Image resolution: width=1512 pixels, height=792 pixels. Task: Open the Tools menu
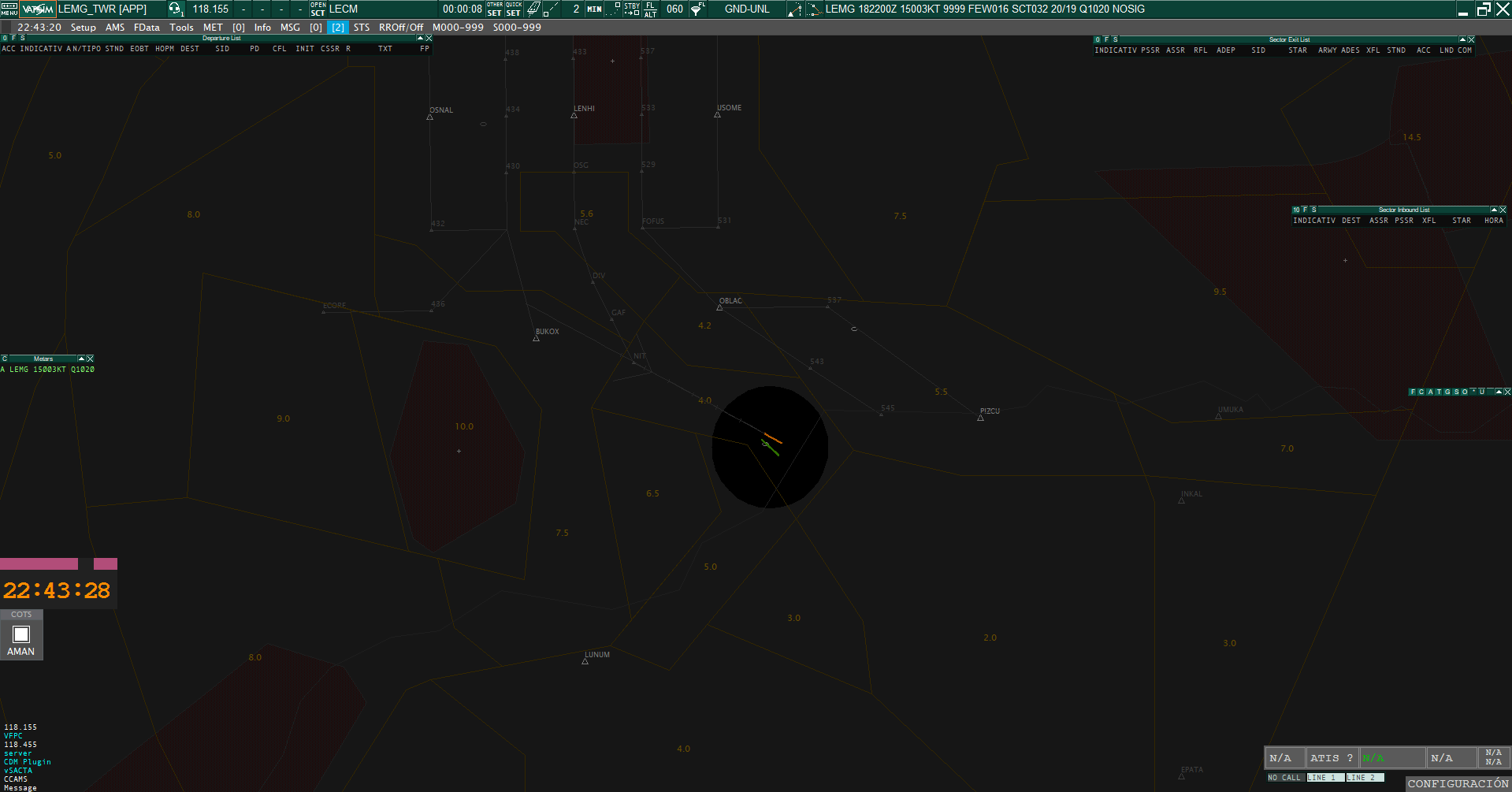[181, 28]
